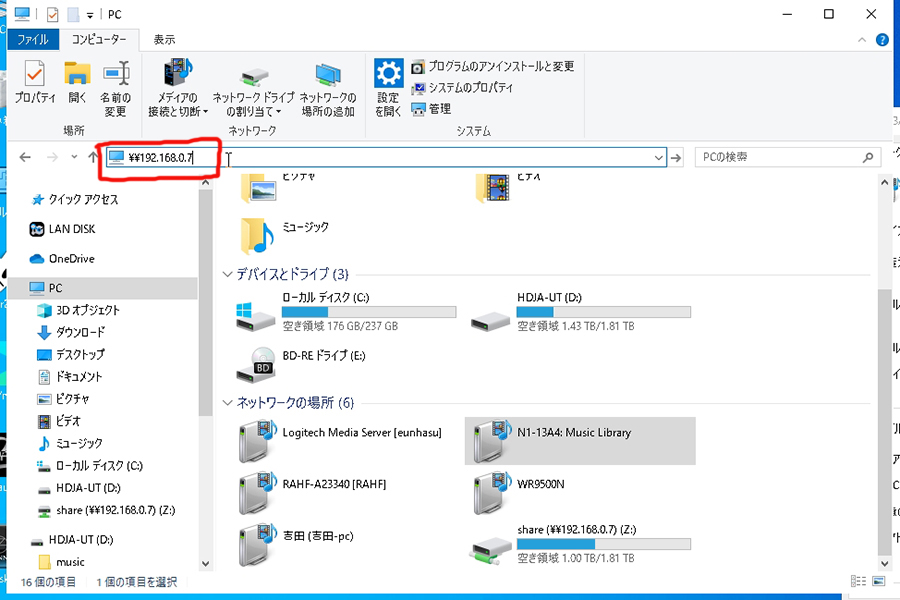Screen dimensions: 900x600
Task: Collapse the デバイスとドライブ group
Action: (228, 274)
